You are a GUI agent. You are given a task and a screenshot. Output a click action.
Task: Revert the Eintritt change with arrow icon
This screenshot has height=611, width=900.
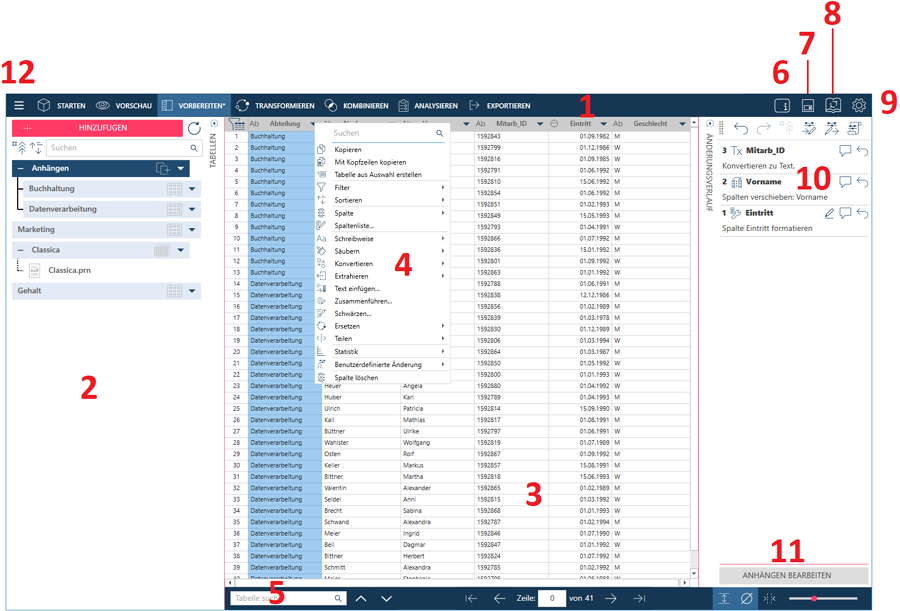(862, 214)
